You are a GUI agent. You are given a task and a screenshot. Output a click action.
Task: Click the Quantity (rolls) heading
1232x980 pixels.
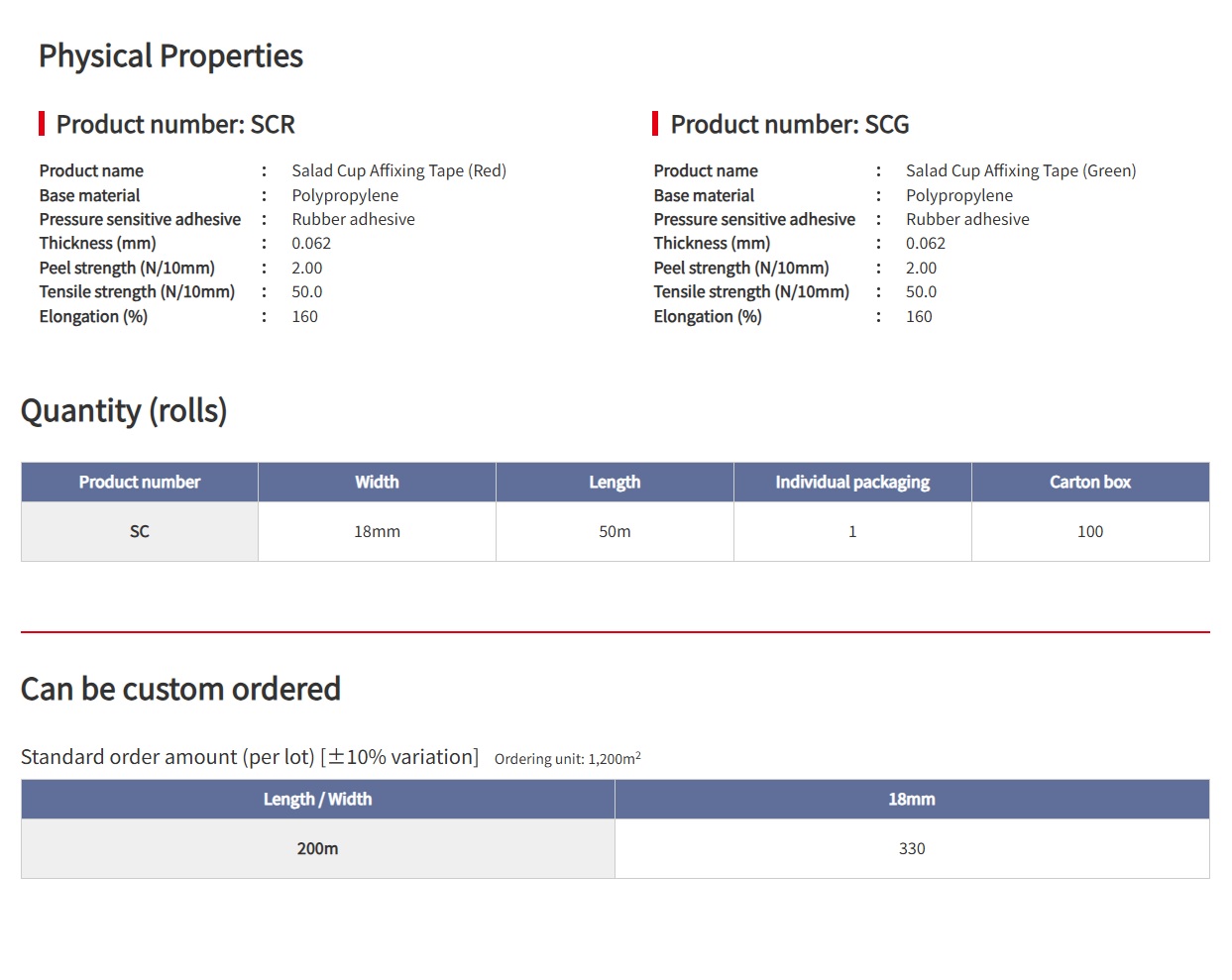(x=124, y=410)
